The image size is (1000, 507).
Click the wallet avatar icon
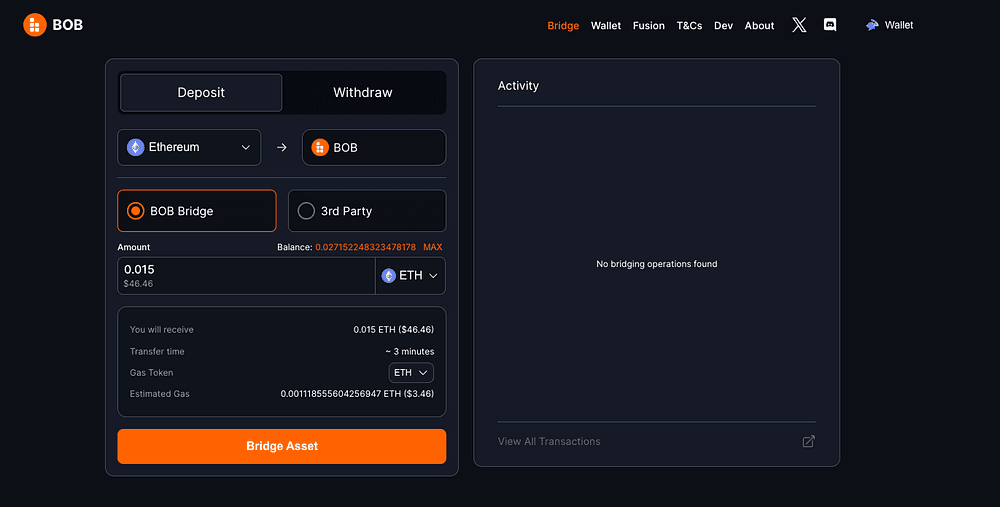(872, 25)
